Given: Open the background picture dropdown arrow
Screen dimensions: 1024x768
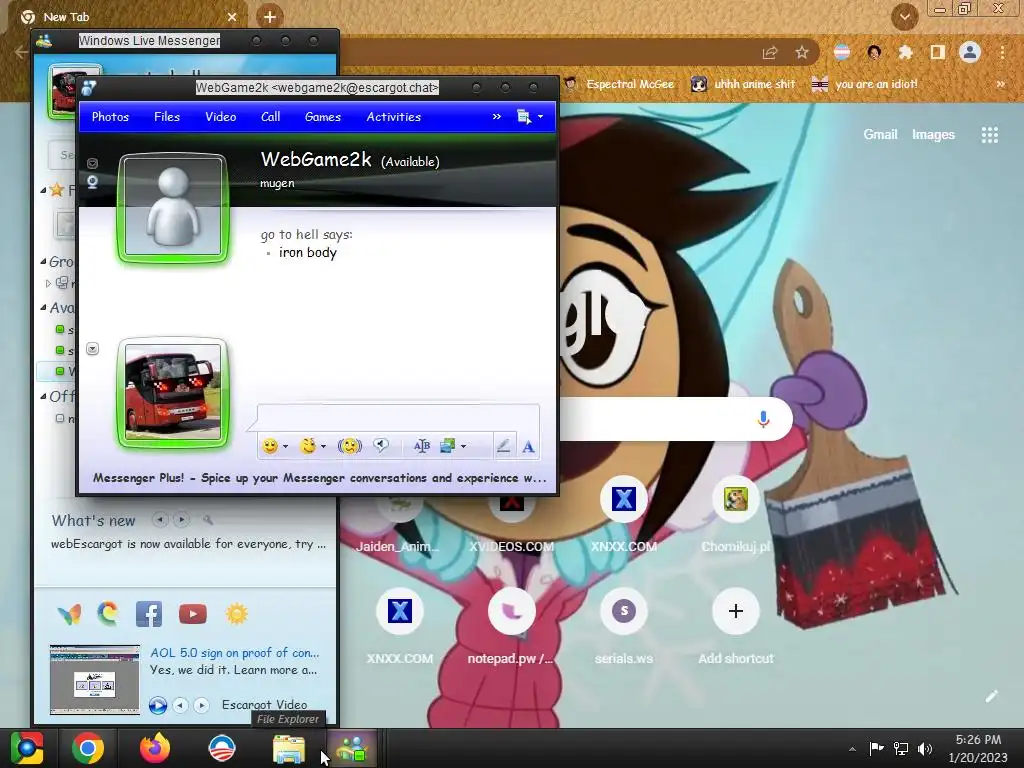Looking at the screenshot, I should click(x=464, y=447).
